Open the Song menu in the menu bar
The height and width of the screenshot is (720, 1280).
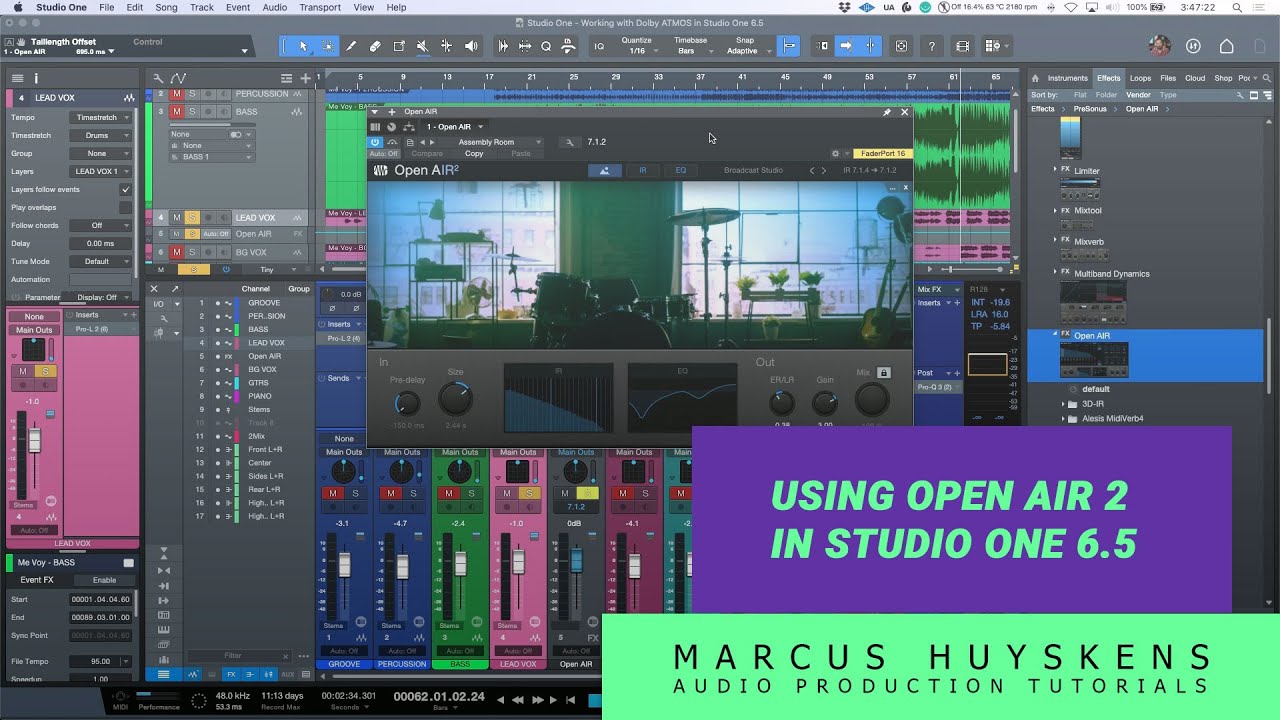[166, 7]
